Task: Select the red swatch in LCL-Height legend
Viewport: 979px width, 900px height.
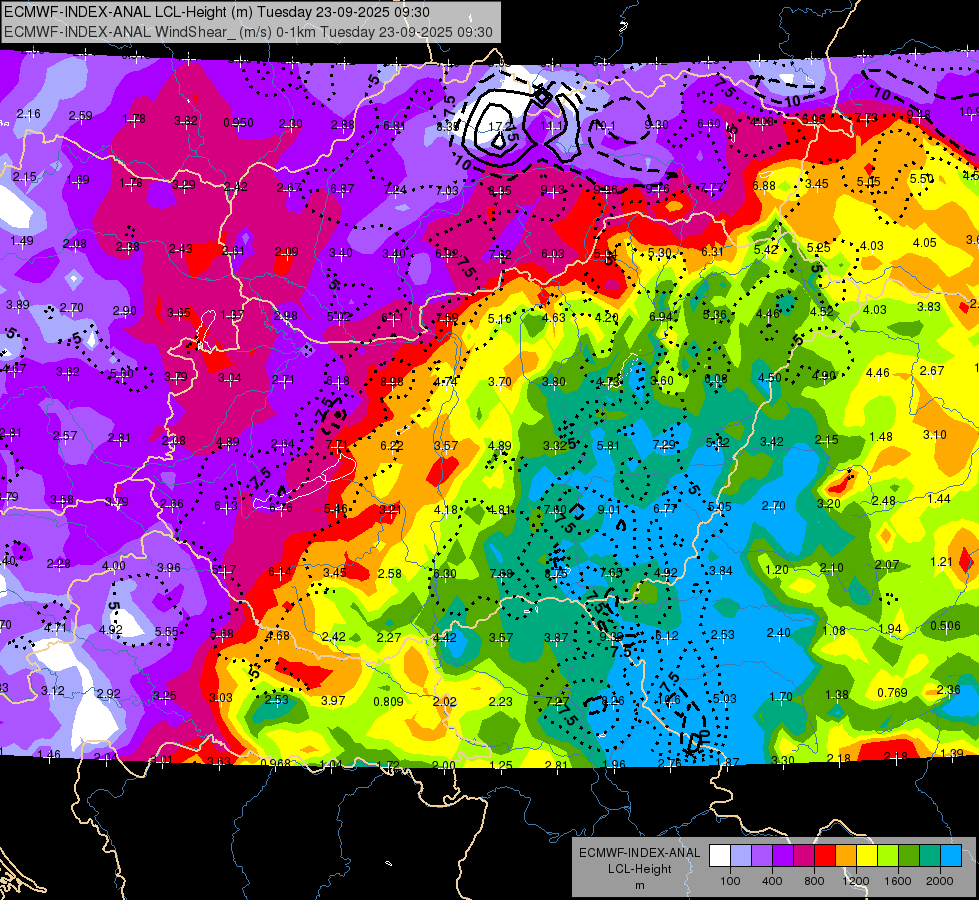Action: coord(825,855)
